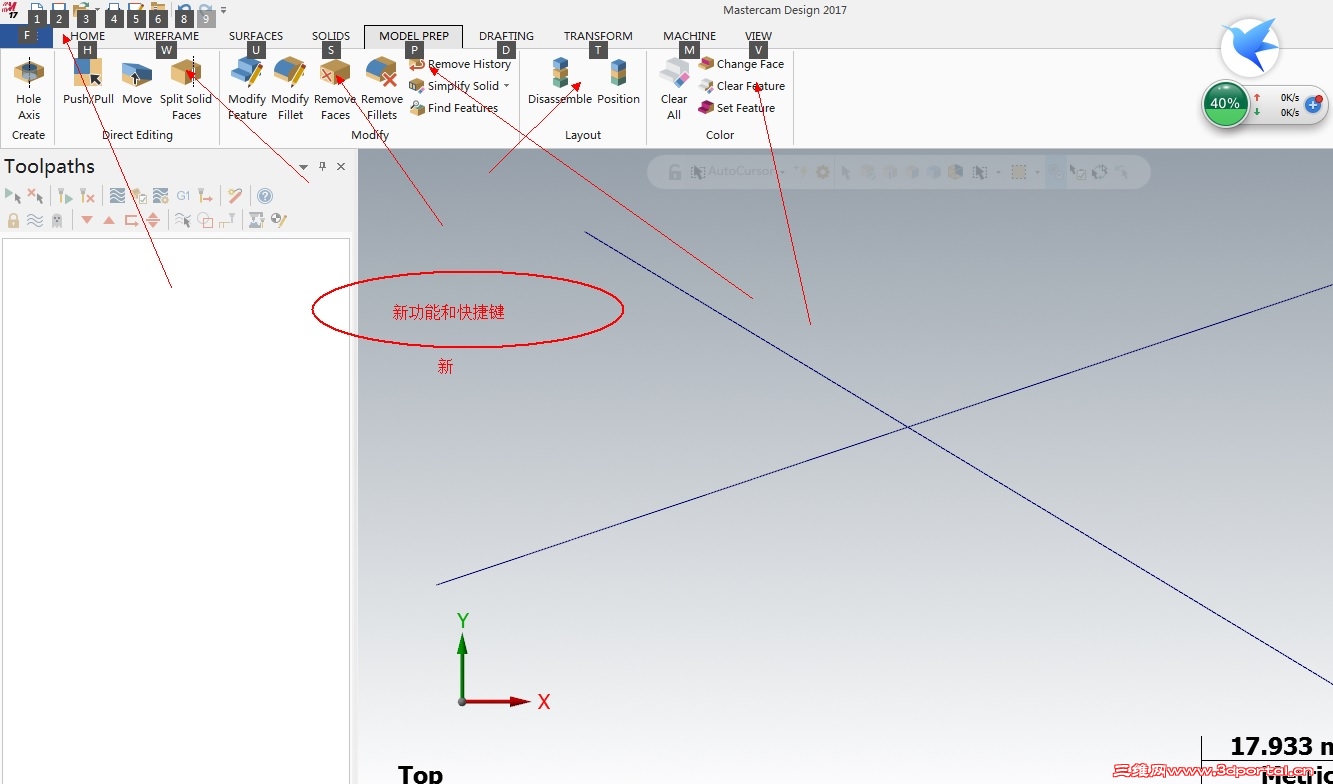Toggle ghost posting on selected operations
This screenshot has width=1333, height=784.
57,220
